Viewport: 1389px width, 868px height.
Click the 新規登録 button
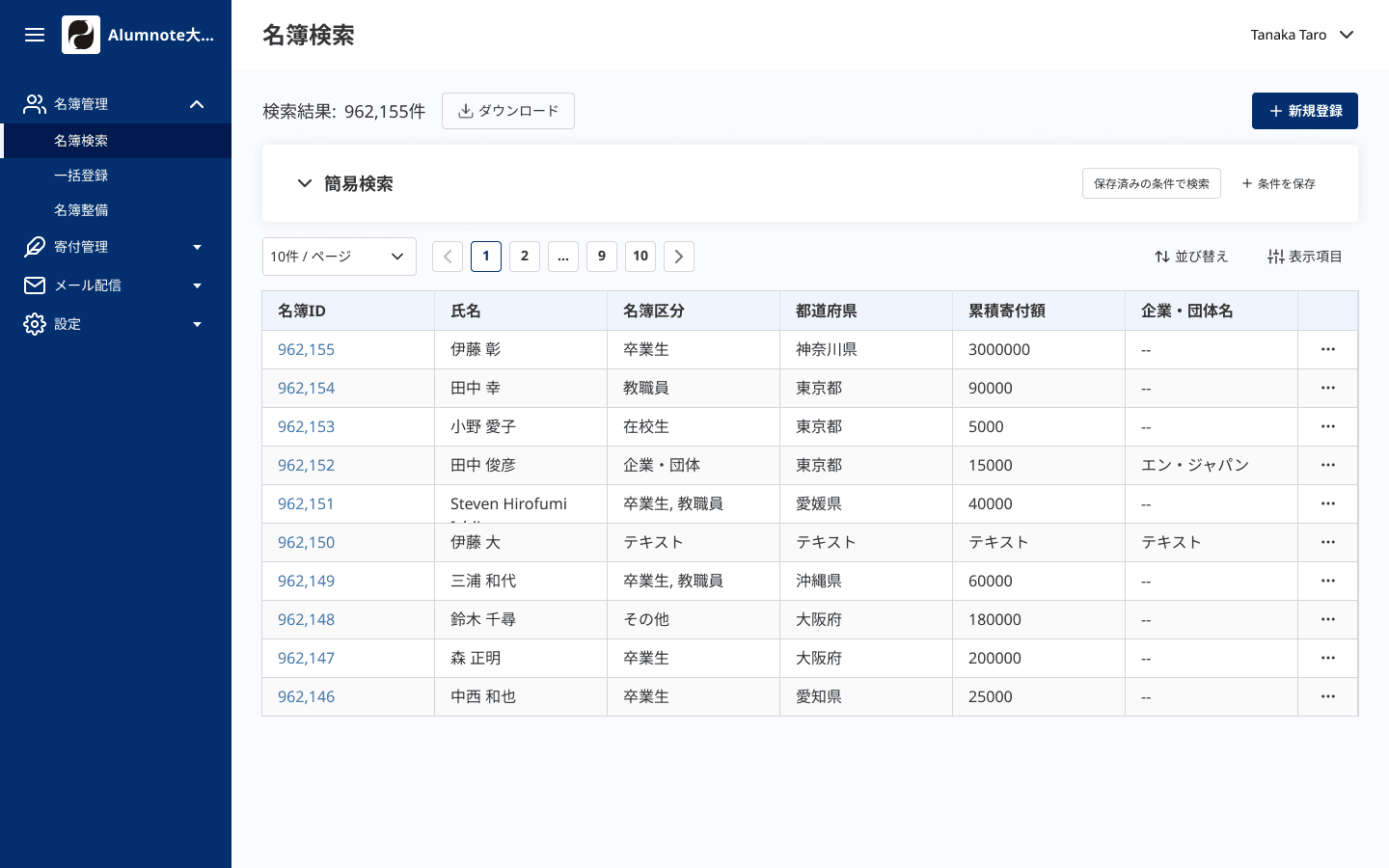pos(1304,111)
